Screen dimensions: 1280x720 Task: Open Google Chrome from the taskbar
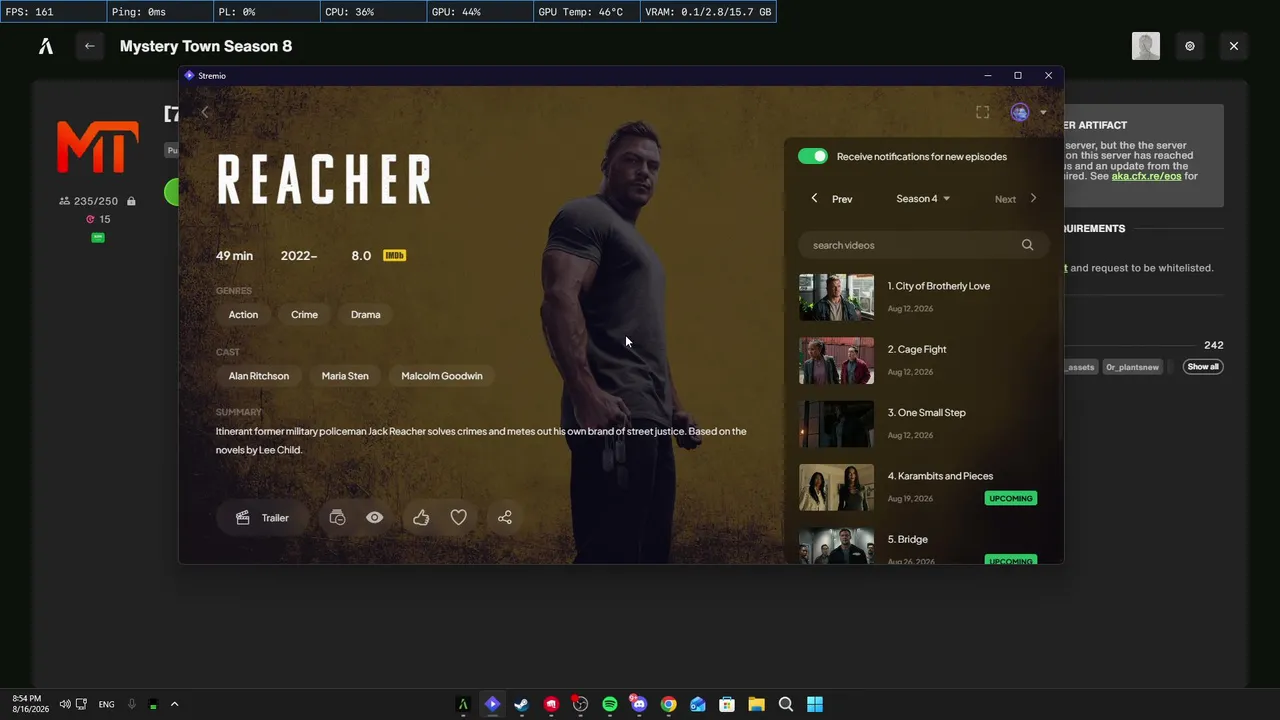[669, 704]
